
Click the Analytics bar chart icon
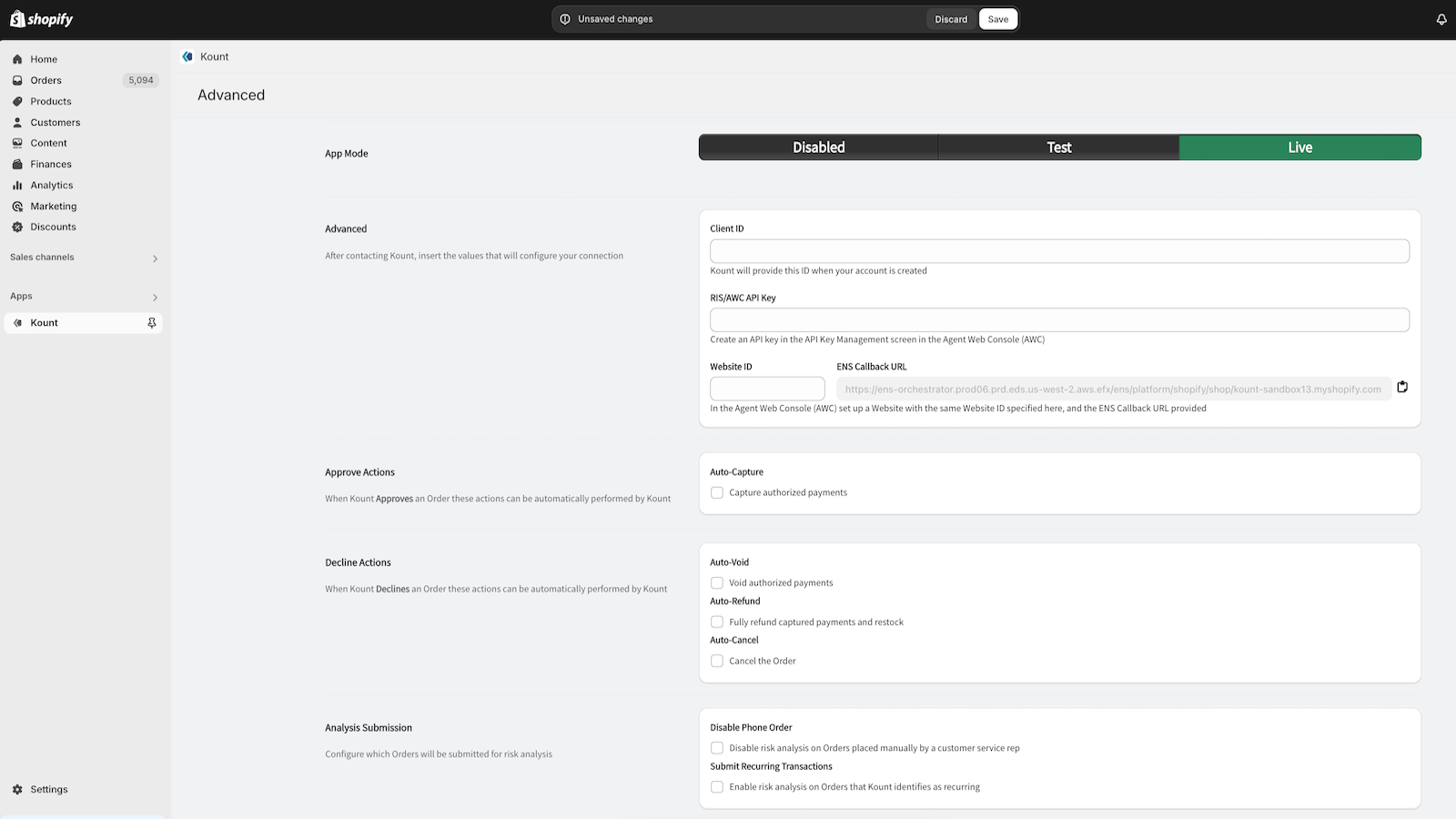[17, 186]
